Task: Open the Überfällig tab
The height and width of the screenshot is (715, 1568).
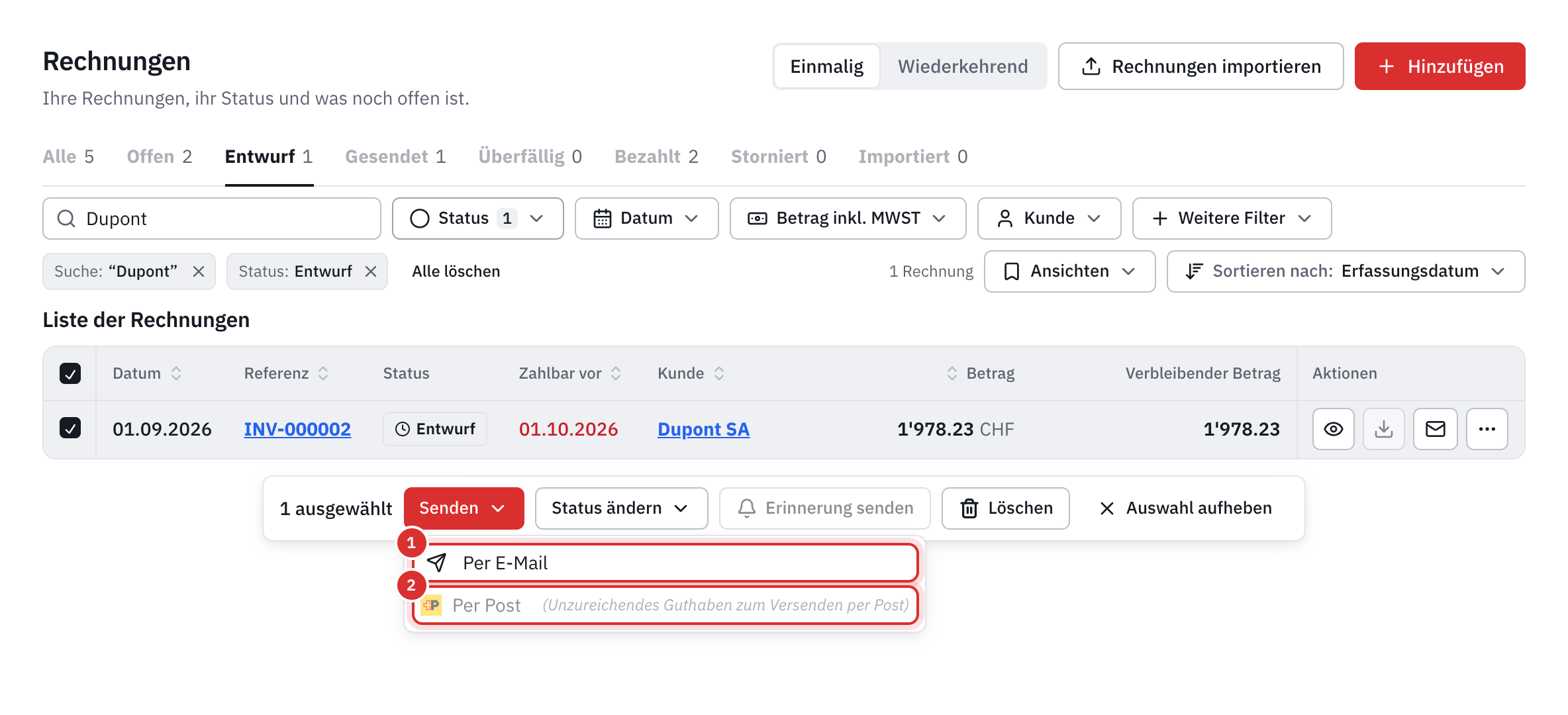Action: pyautogui.click(x=530, y=157)
